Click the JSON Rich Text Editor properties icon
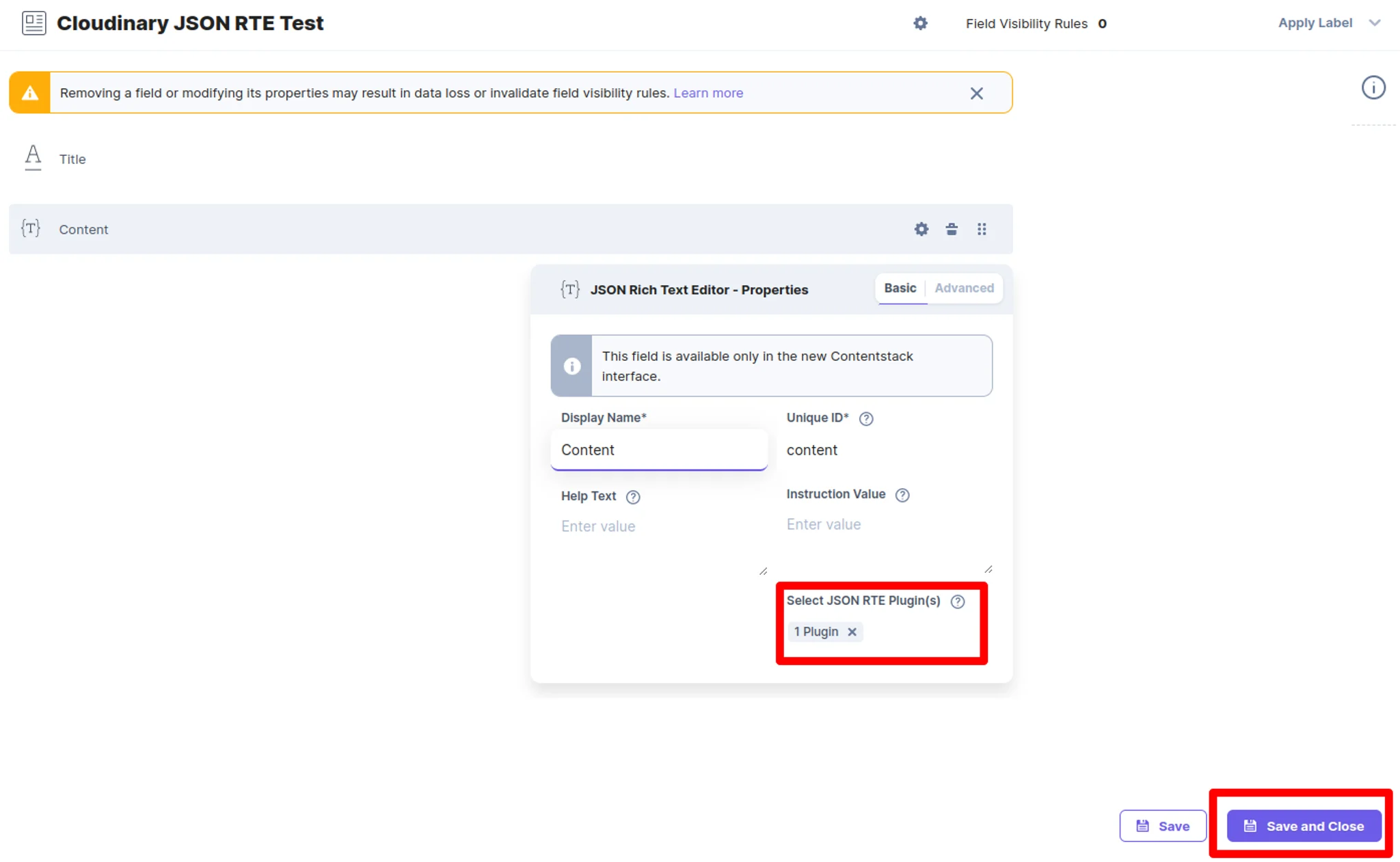 tap(570, 289)
